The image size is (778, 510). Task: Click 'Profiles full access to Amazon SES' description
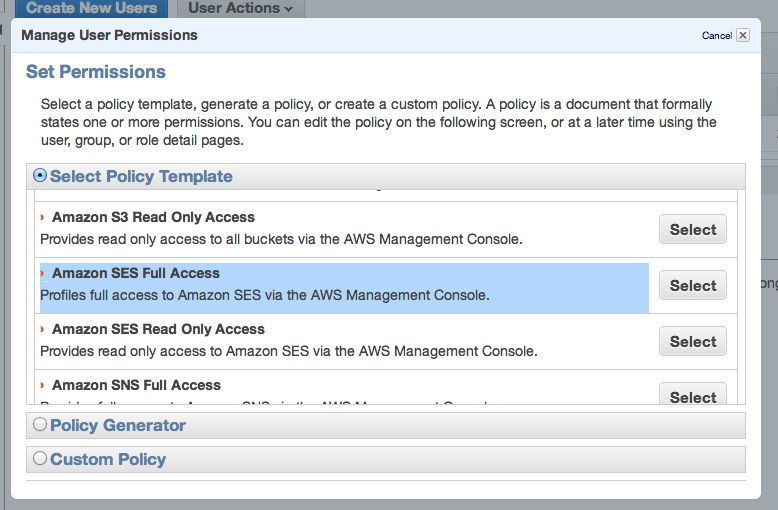tap(265, 295)
